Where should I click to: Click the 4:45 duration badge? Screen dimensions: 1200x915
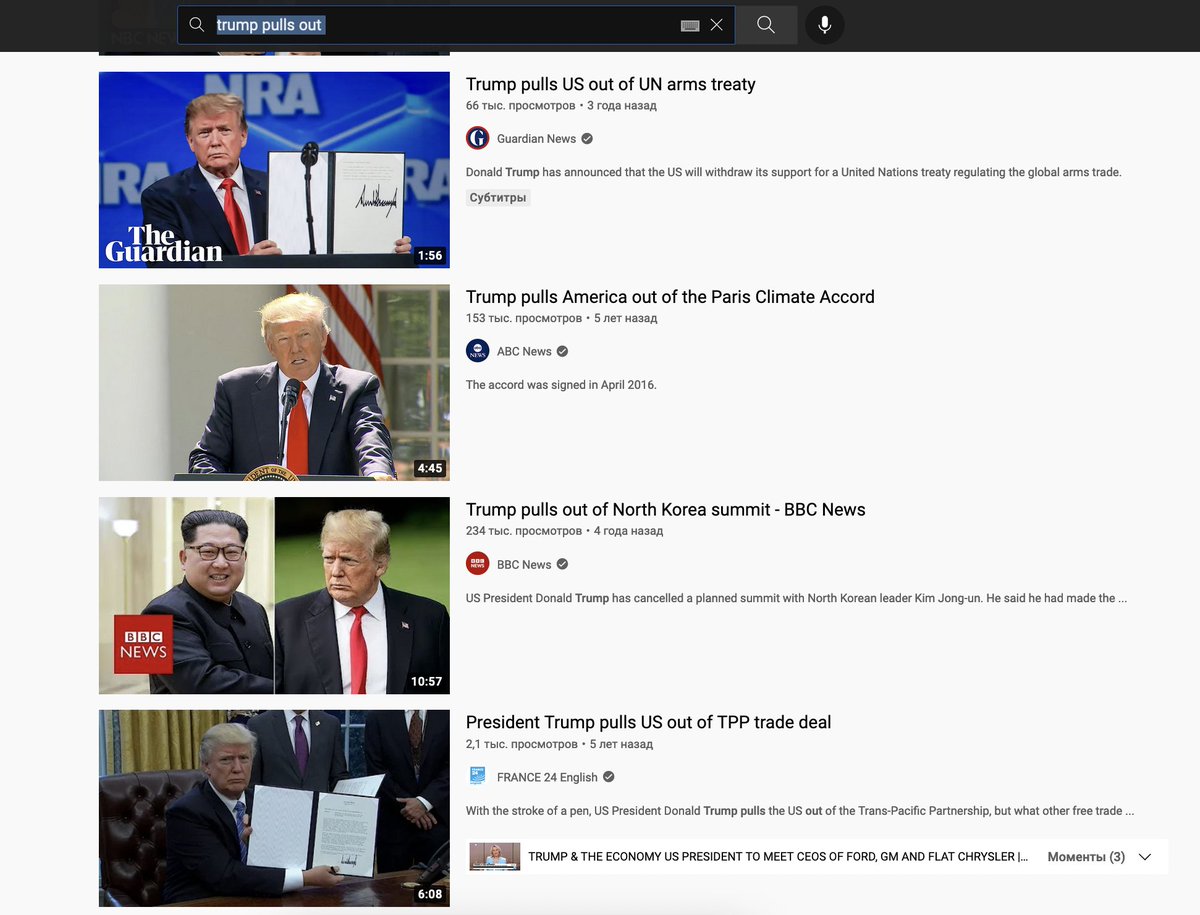[430, 469]
